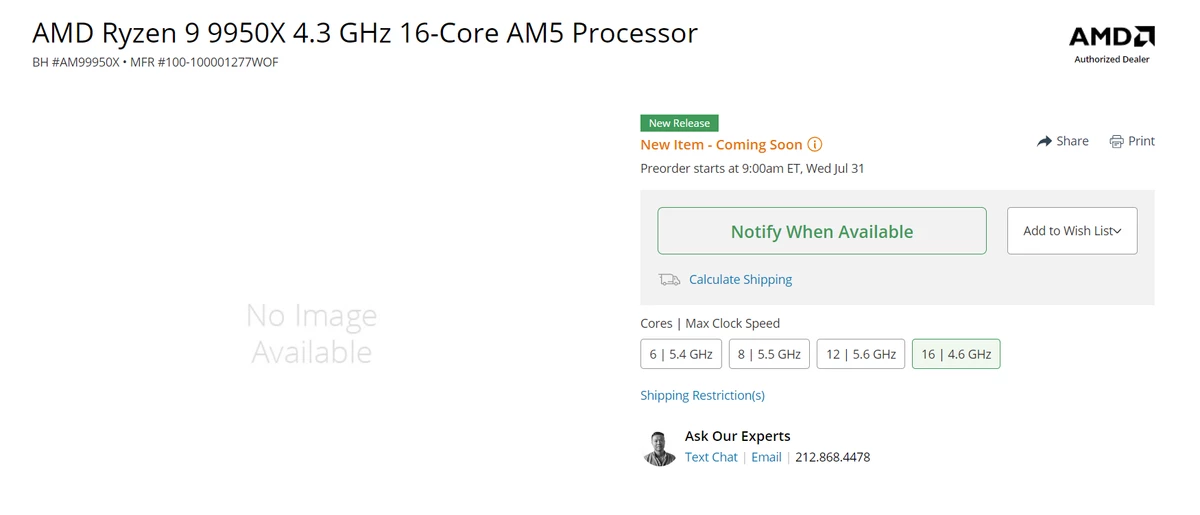This screenshot has height=515, width=1200.
Task: Click the info icon beside Coming Soon
Action: point(815,145)
